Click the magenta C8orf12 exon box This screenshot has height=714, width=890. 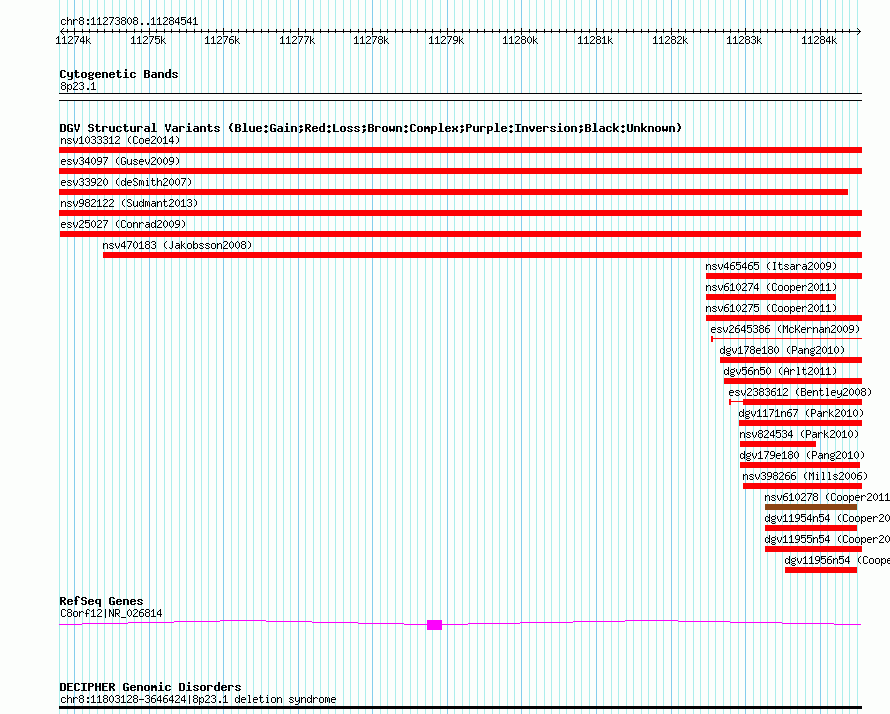434,625
